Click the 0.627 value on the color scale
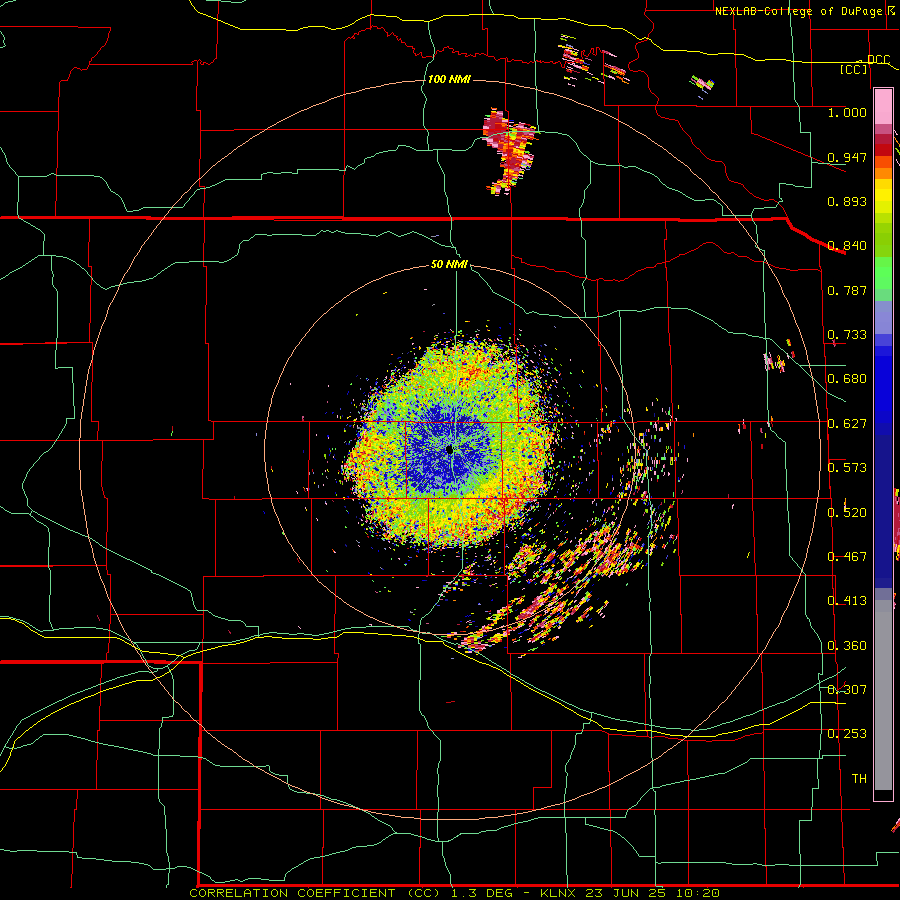Screen dimensions: 900x900 (x=847, y=424)
